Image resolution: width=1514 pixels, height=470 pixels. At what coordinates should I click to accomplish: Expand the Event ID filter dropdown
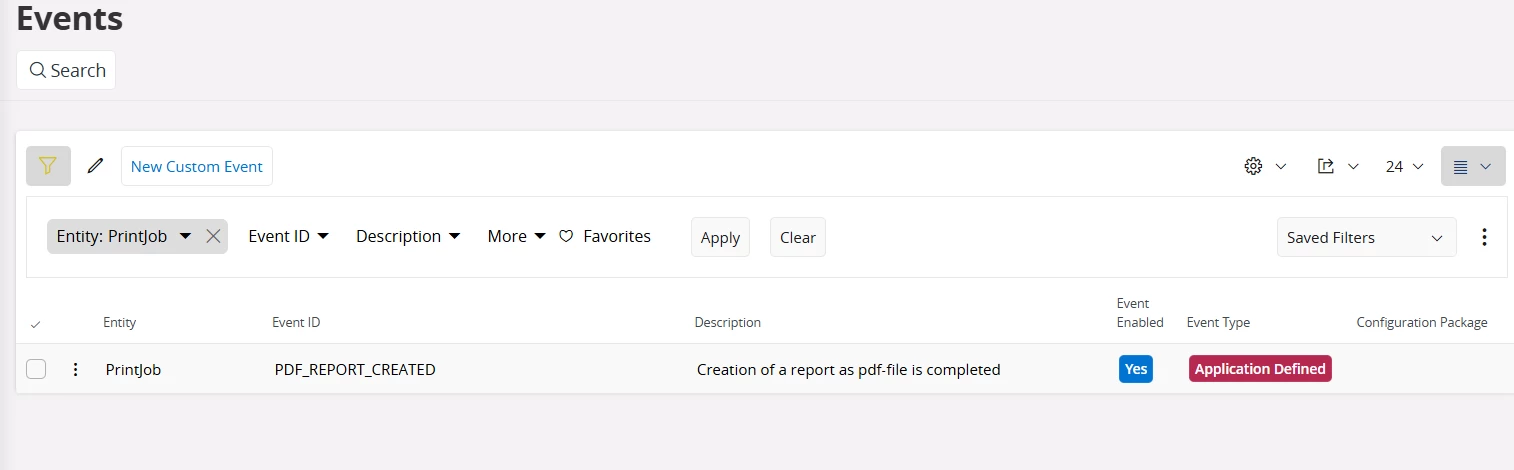tap(288, 237)
